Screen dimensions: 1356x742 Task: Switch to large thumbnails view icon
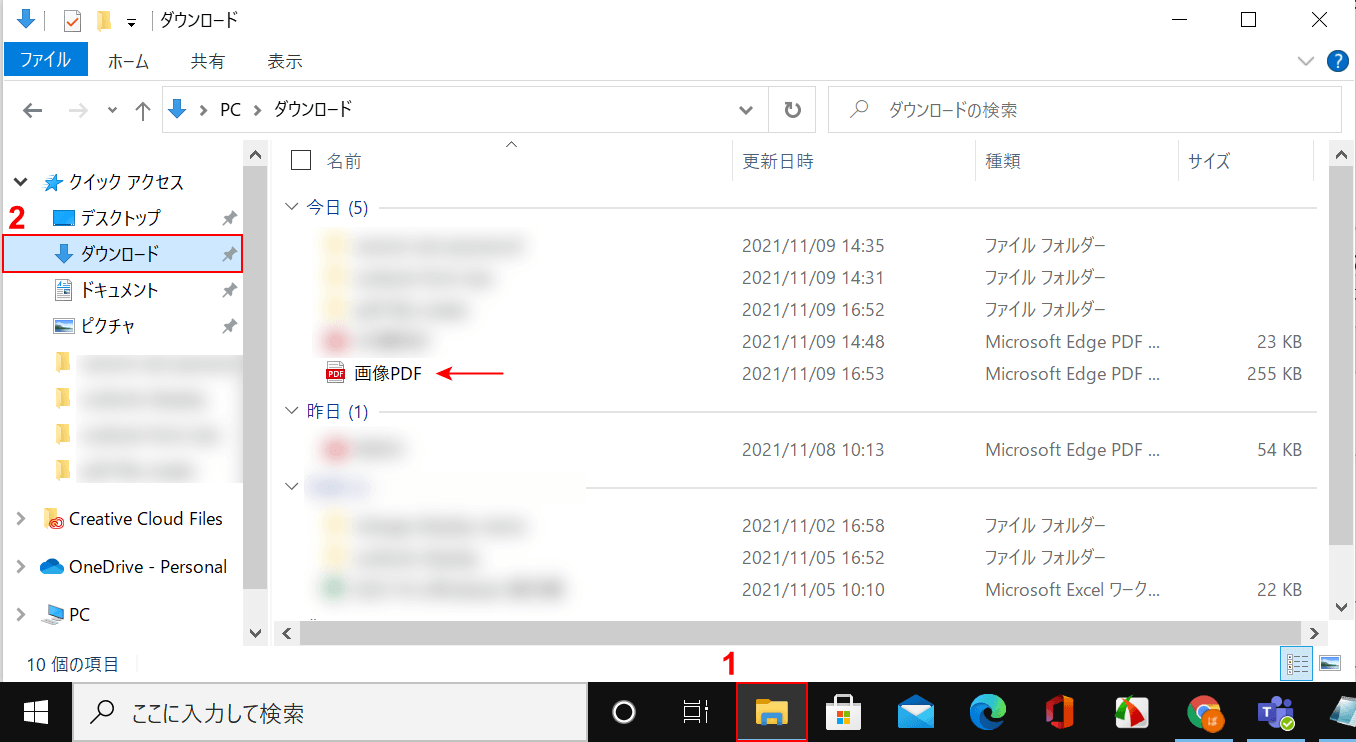1330,664
